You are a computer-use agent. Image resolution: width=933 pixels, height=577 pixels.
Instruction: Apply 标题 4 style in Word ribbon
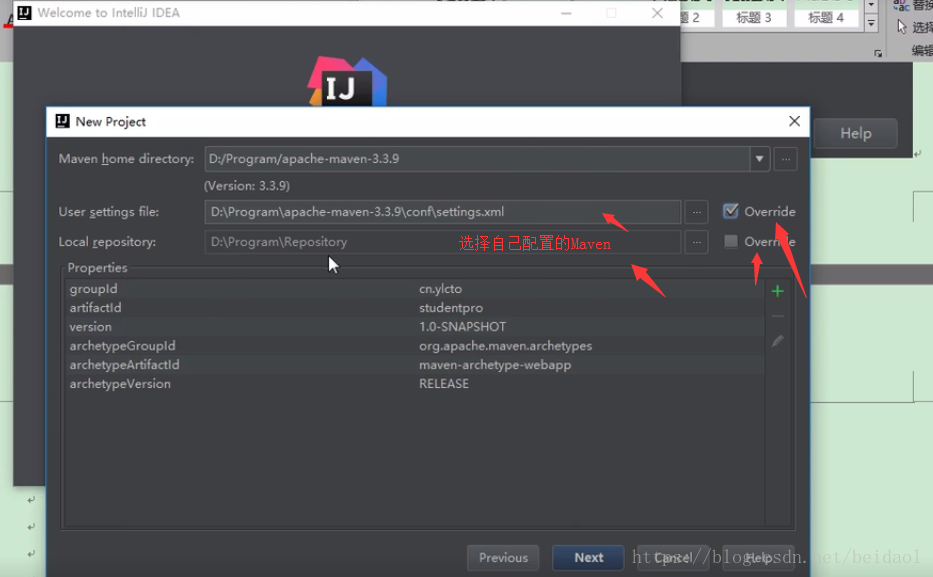point(826,17)
